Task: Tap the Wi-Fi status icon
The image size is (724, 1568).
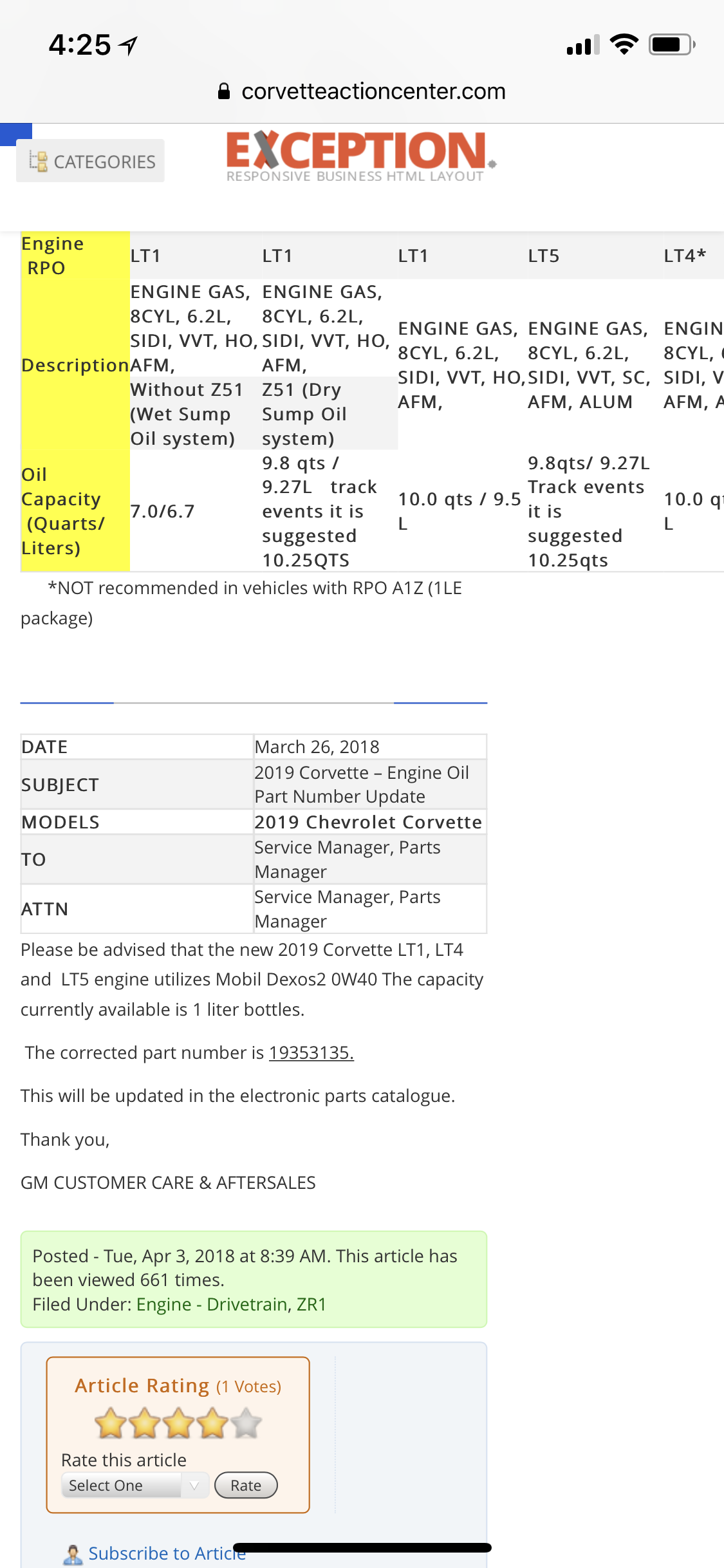Action: click(624, 44)
